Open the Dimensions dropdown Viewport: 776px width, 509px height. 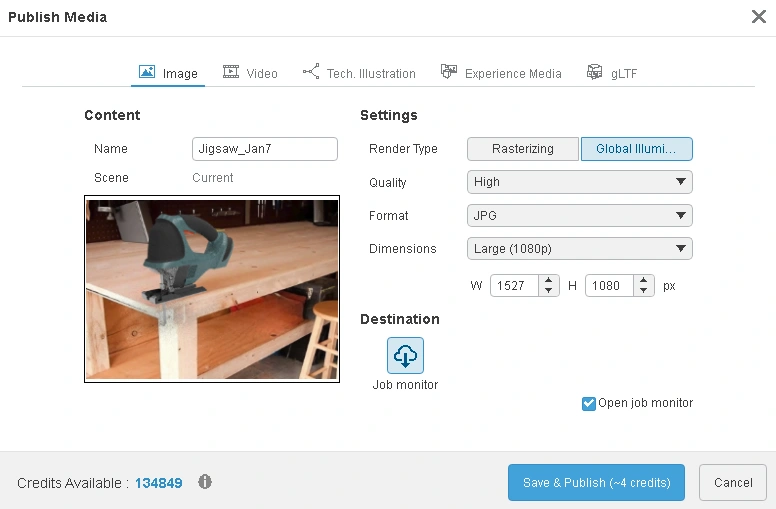(x=580, y=248)
